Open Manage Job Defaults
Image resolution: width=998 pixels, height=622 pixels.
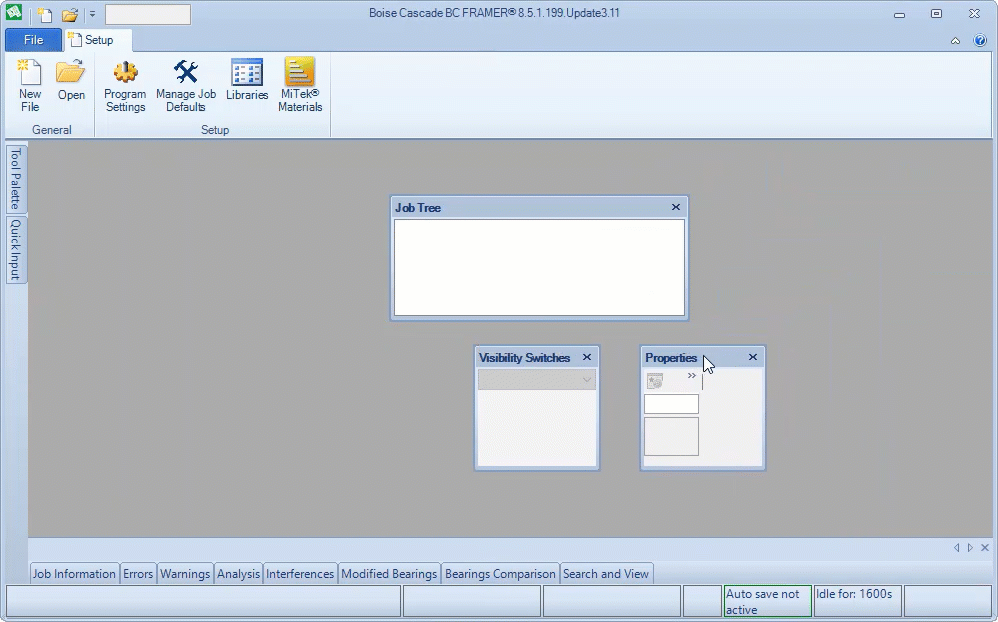tap(186, 86)
